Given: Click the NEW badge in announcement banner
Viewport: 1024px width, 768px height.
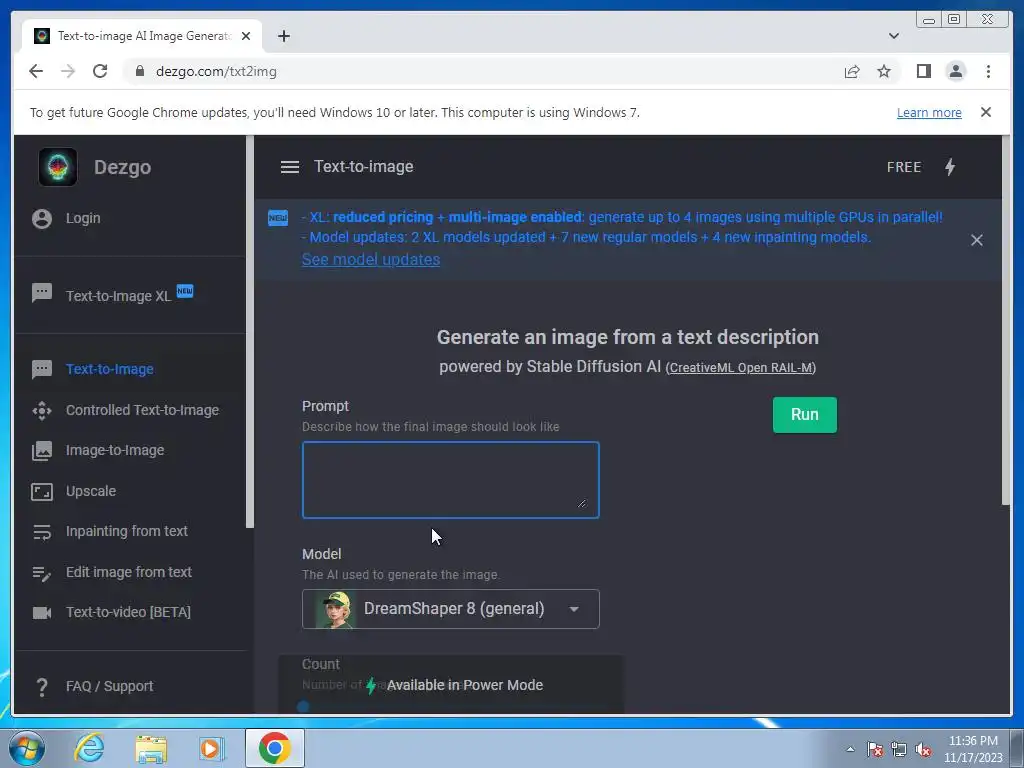Looking at the screenshot, I should 278,217.
